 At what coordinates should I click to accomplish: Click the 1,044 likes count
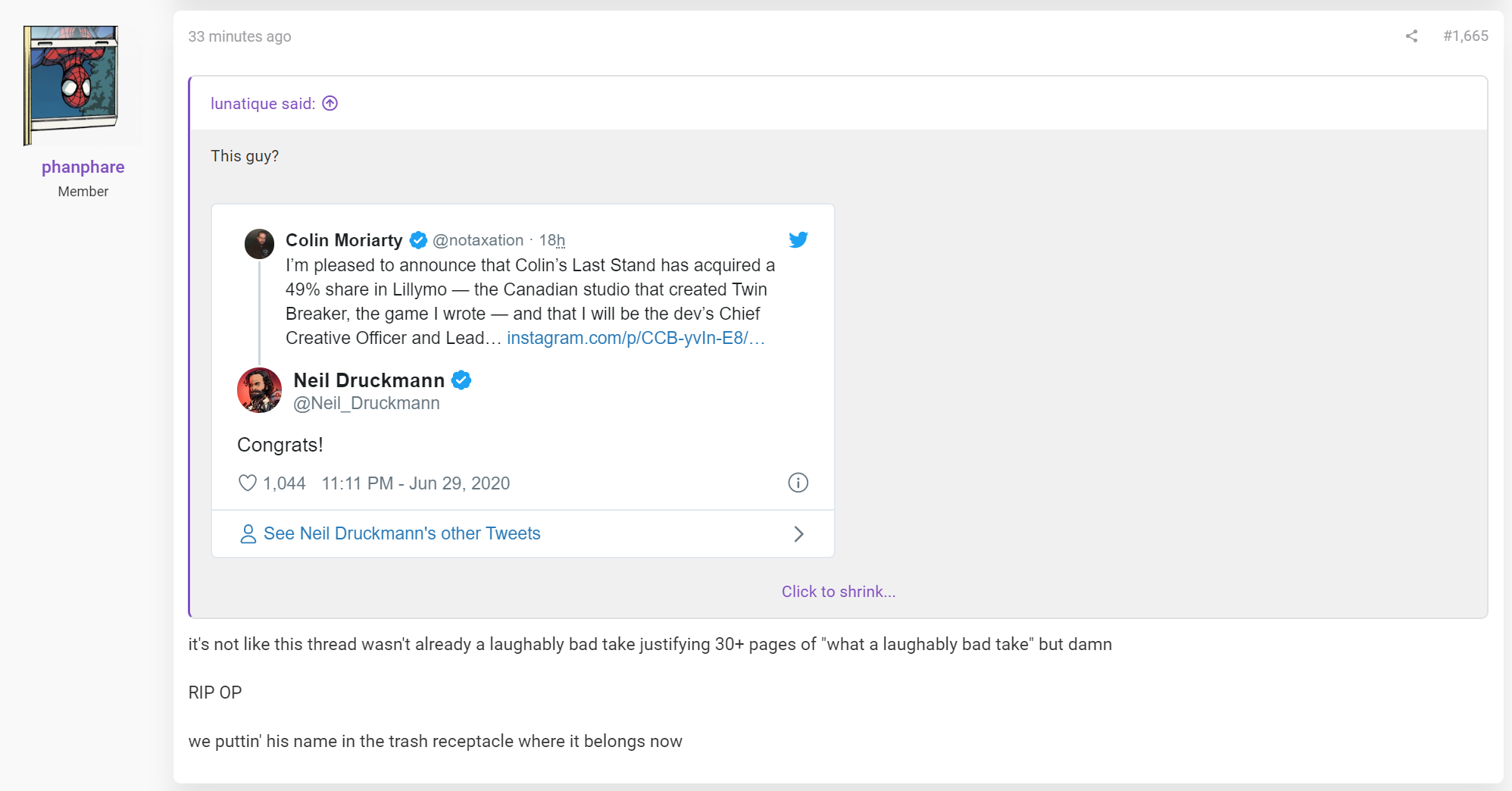pyautogui.click(x=284, y=483)
